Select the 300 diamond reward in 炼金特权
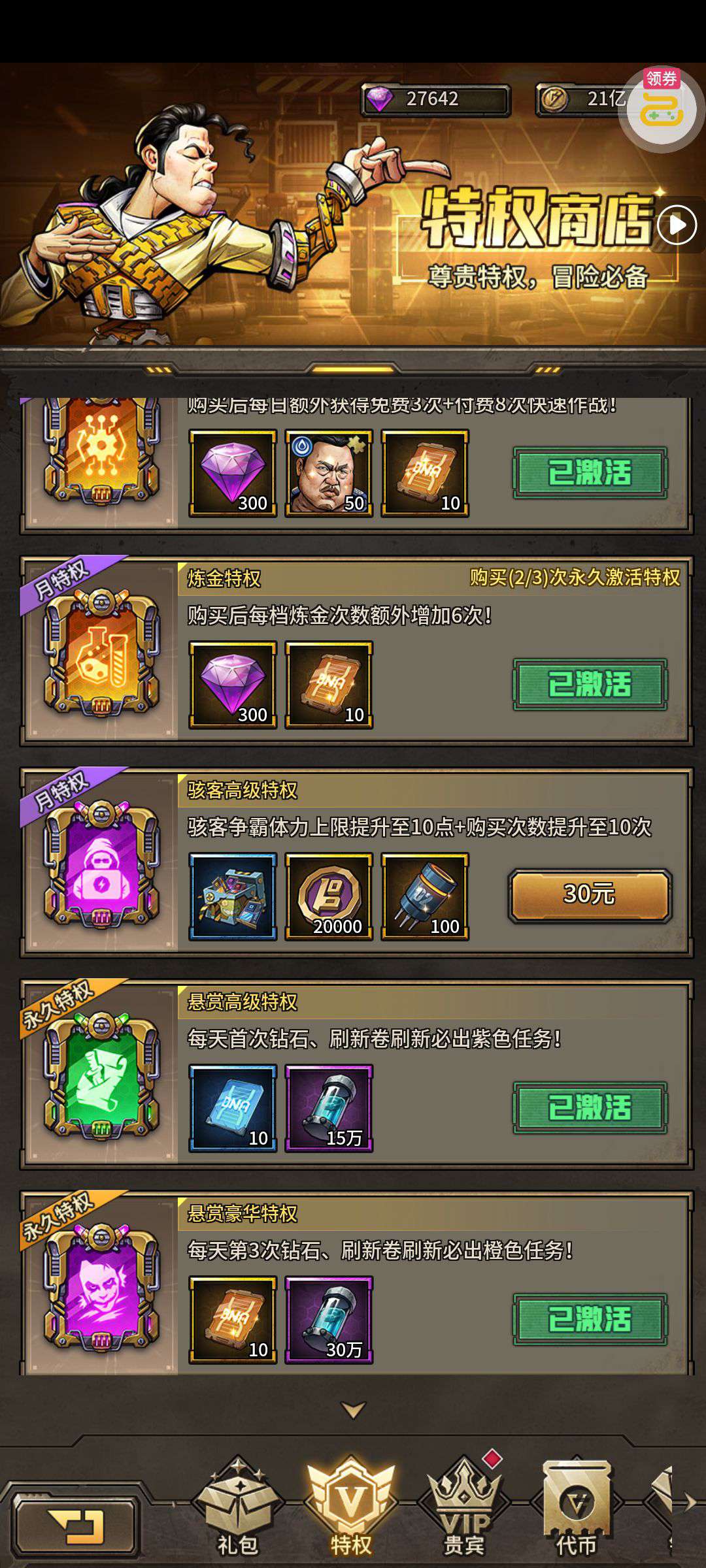Image resolution: width=706 pixels, height=1568 pixels. tap(233, 685)
